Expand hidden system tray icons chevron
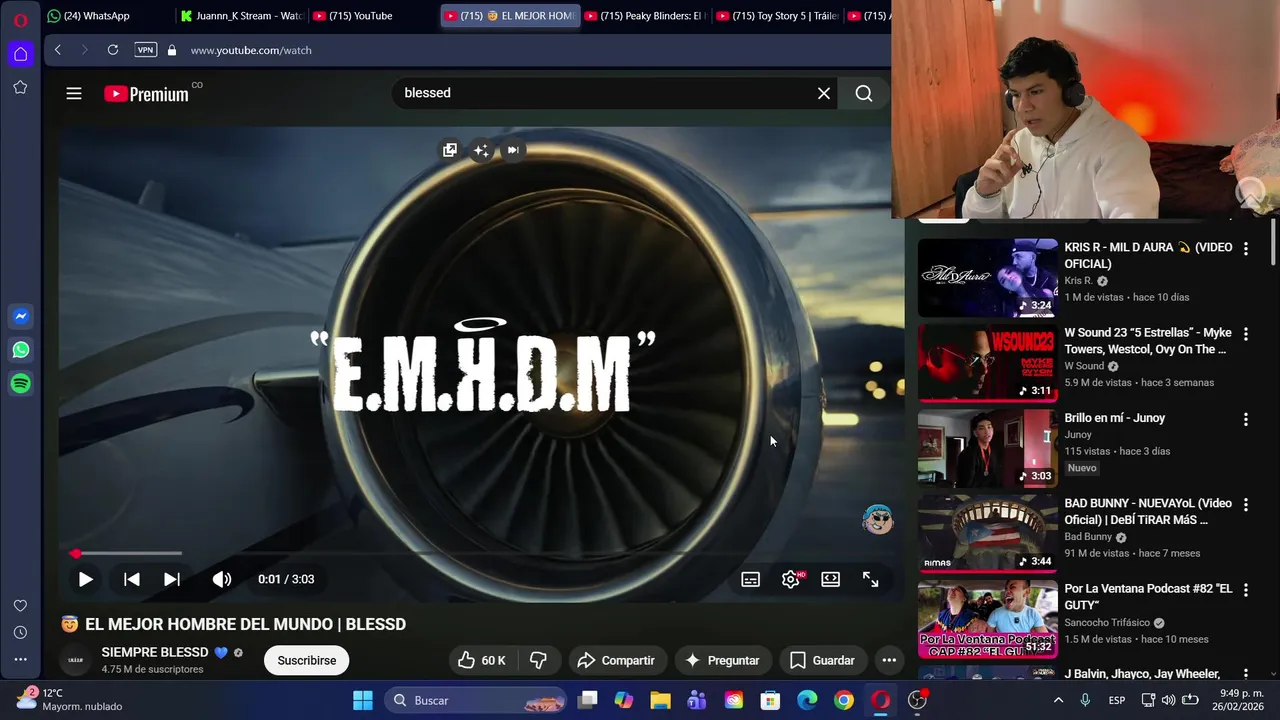The height and width of the screenshot is (720, 1280). (x=1058, y=700)
